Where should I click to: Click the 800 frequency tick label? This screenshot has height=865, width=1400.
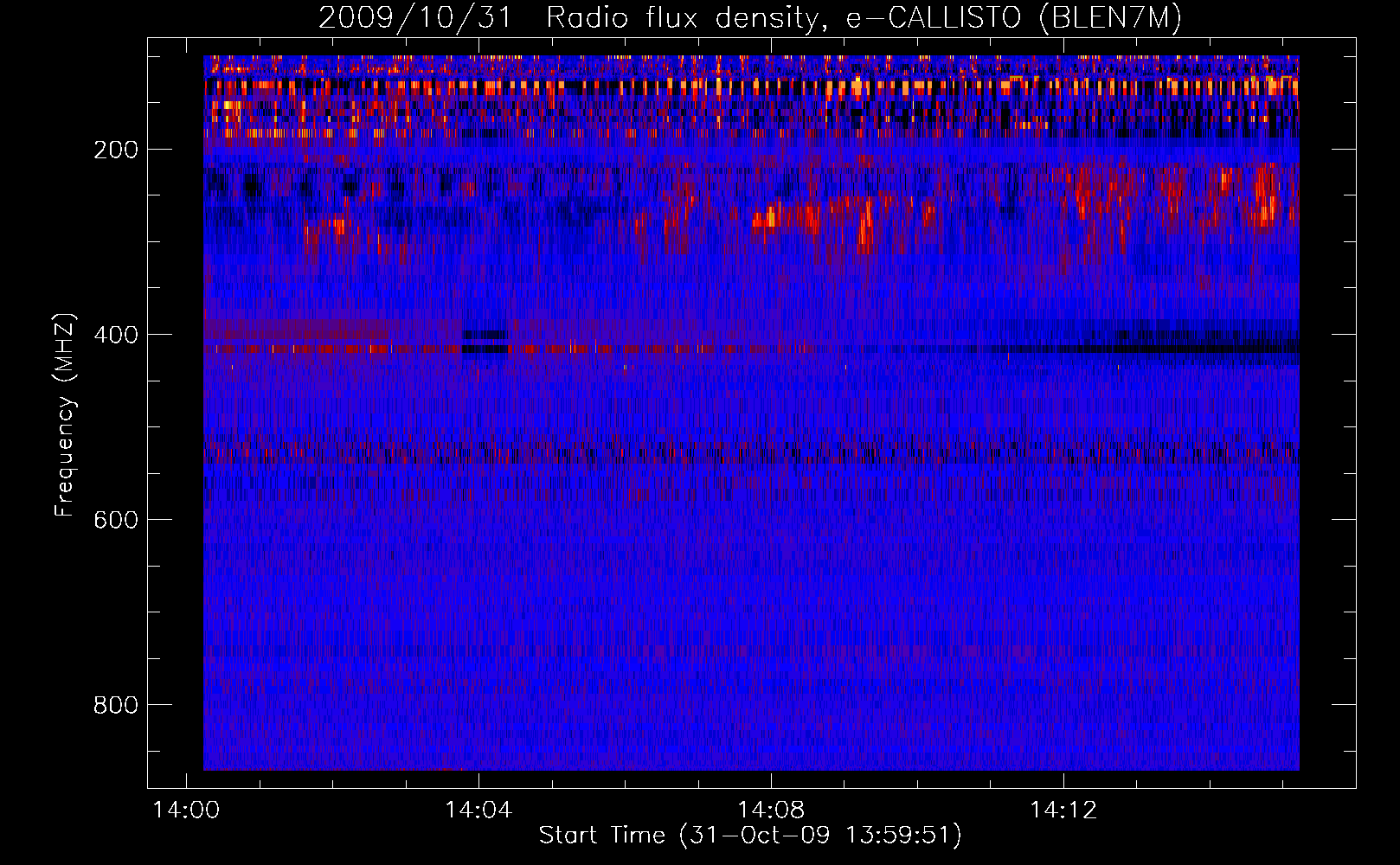click(116, 705)
